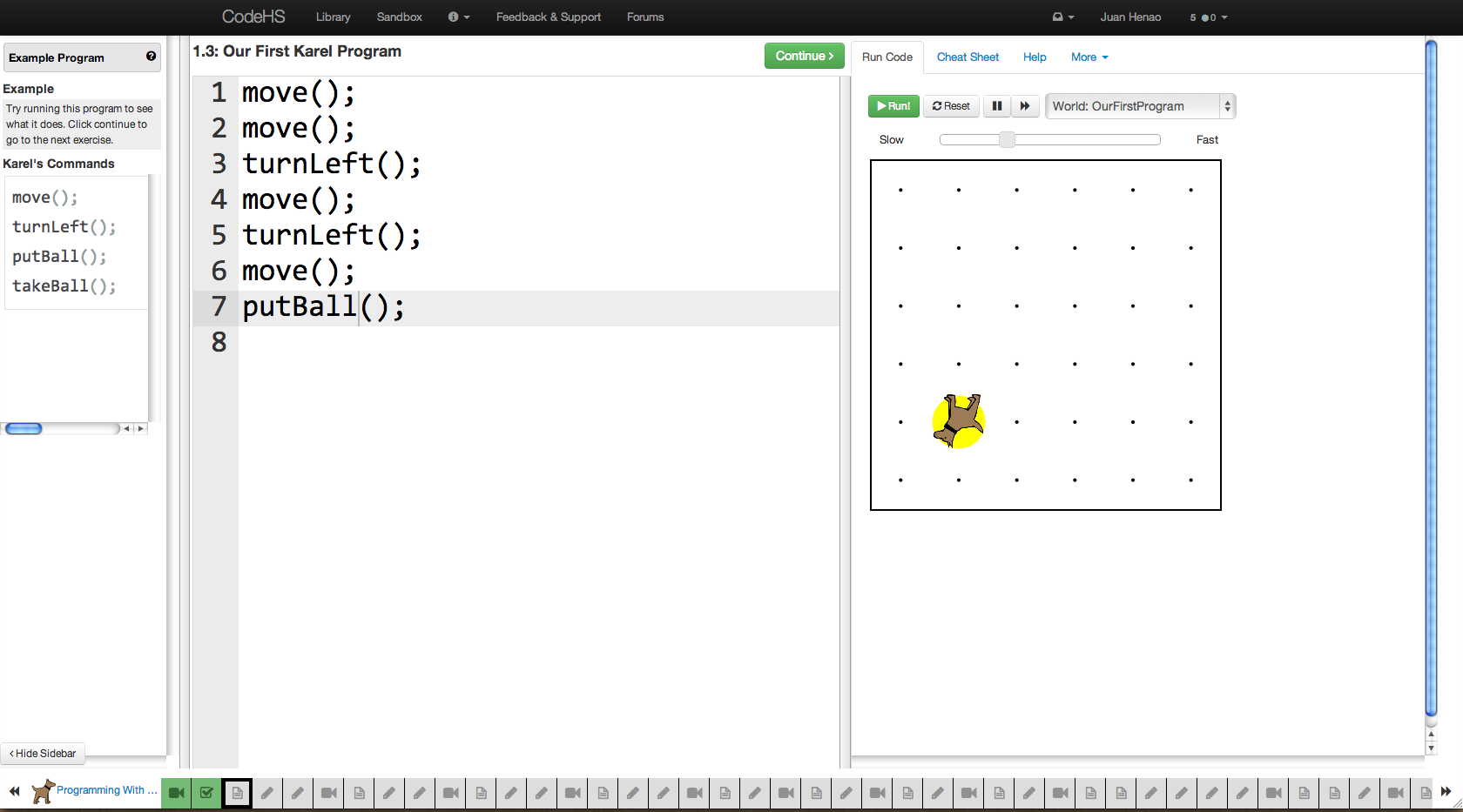The height and width of the screenshot is (812, 1463).
Task: Open the Sandbox page
Action: [399, 17]
